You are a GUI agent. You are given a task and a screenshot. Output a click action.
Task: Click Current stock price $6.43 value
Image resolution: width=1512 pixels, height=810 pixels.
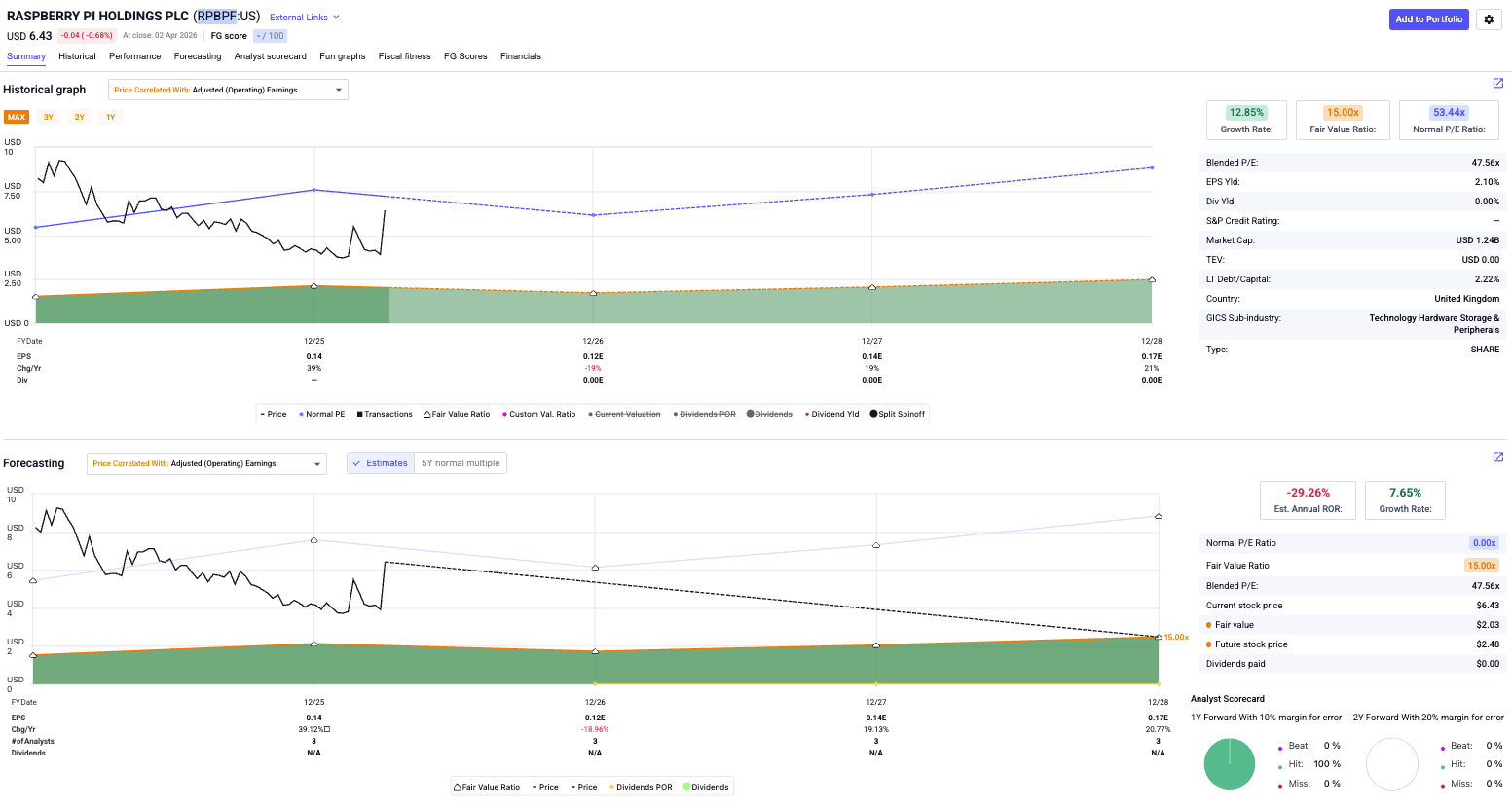point(1488,606)
